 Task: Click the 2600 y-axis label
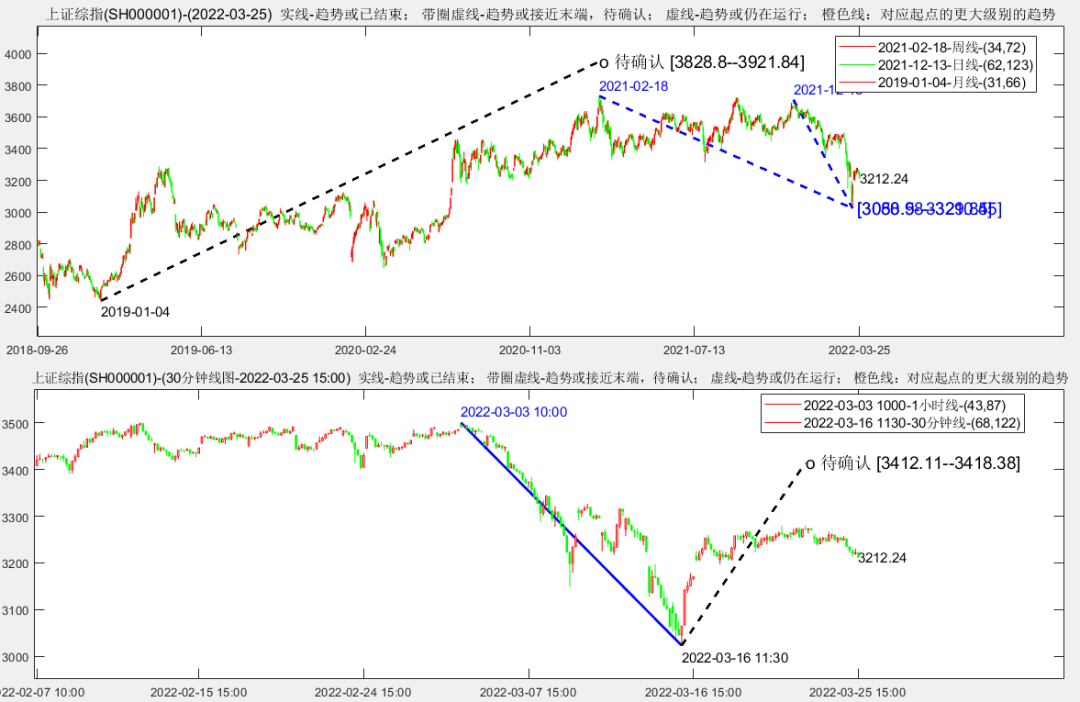pyautogui.click(x=17, y=276)
